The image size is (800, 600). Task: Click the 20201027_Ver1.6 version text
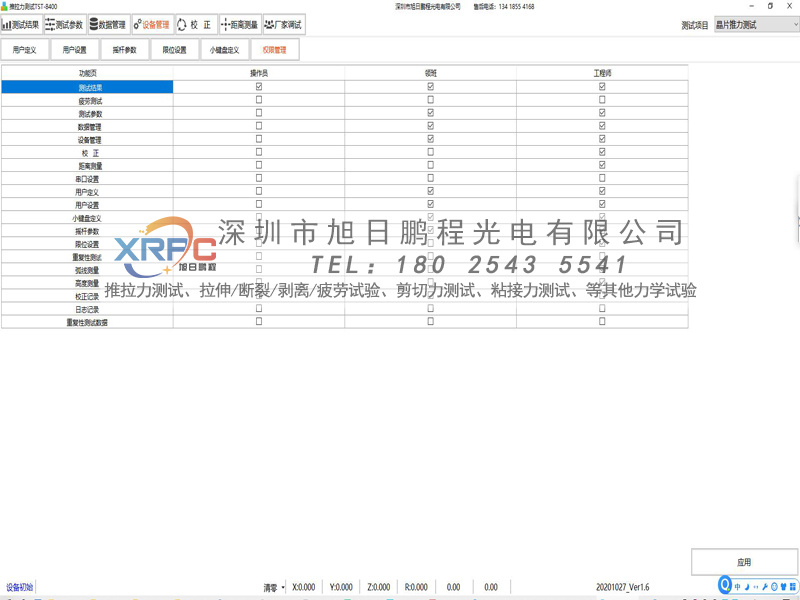[x=622, y=587]
